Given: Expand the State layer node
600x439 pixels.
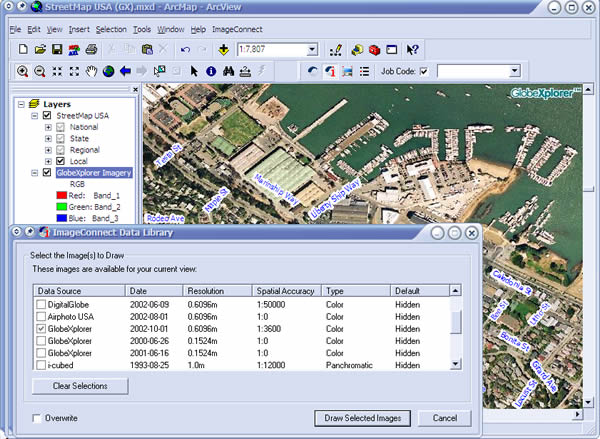Looking at the screenshot, I should [x=48, y=139].
